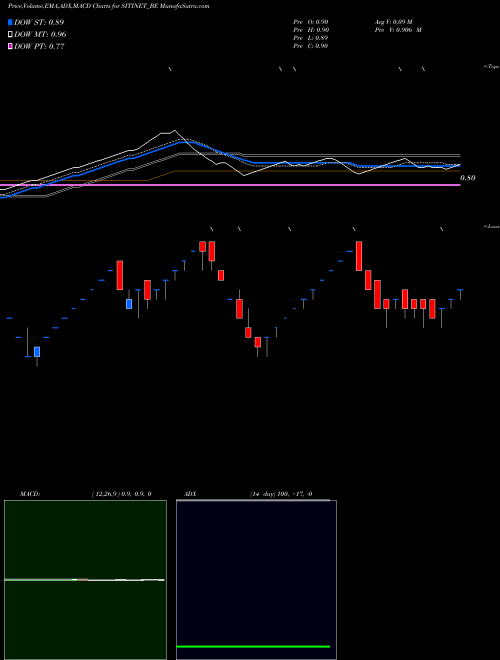Click the 'Pre V: 0.906 M' value
500x660 pixels.
[x=398, y=30]
